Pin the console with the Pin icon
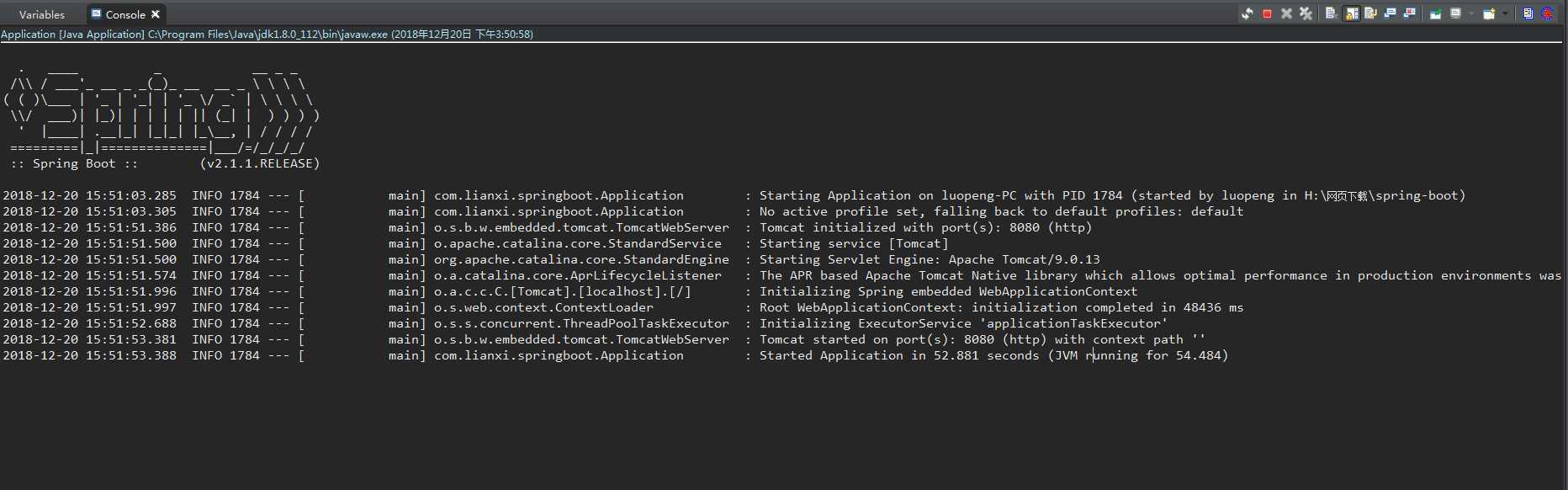 point(1436,13)
